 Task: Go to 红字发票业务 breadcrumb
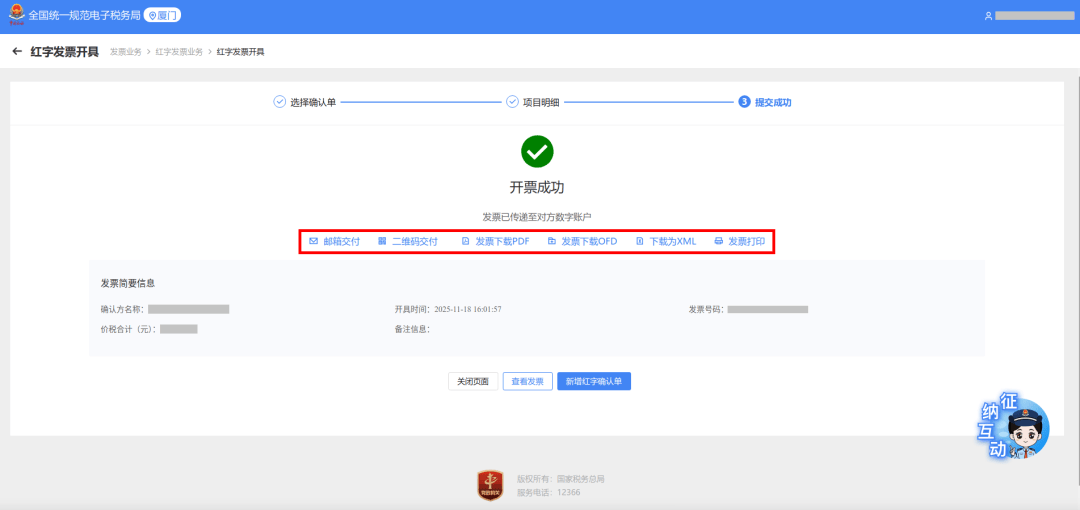coord(179,51)
